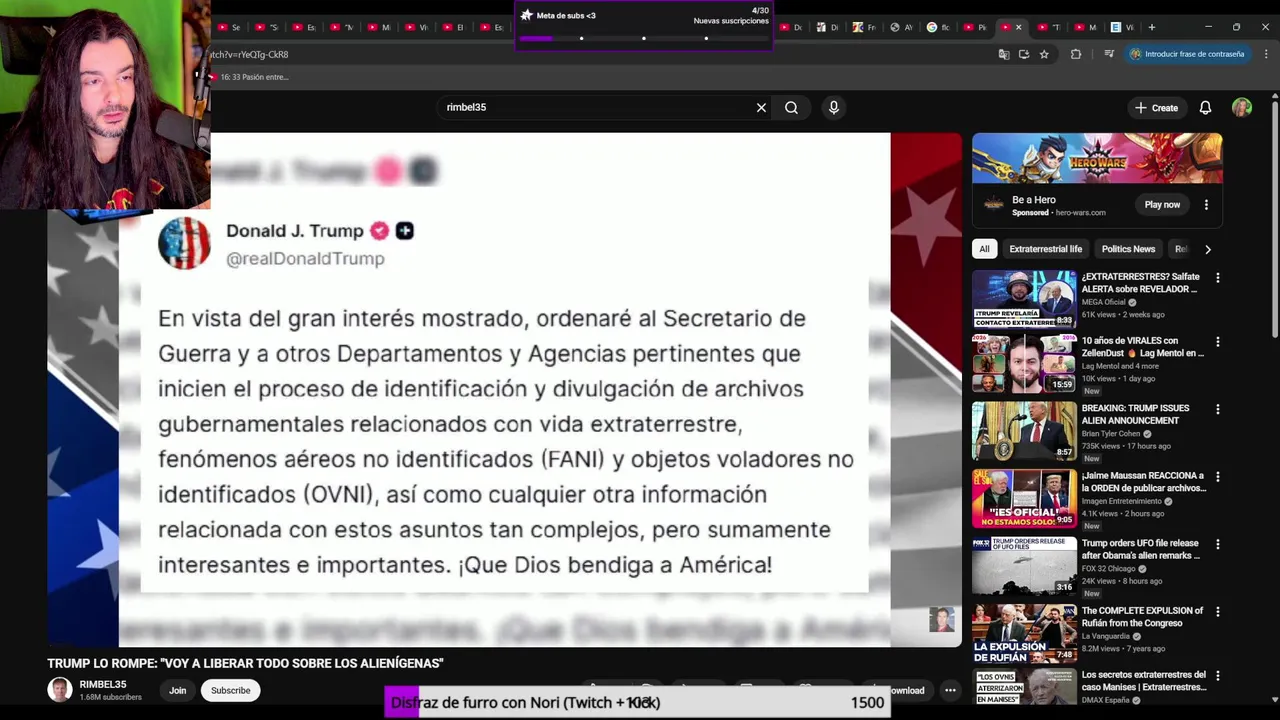Subscribe to RIMBEL35 channel

230,690
